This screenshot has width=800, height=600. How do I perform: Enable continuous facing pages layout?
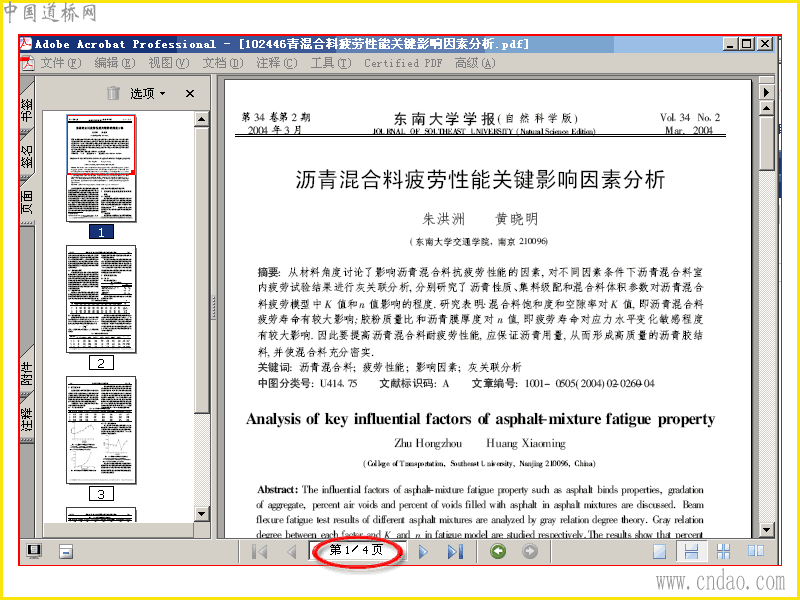click(723, 552)
